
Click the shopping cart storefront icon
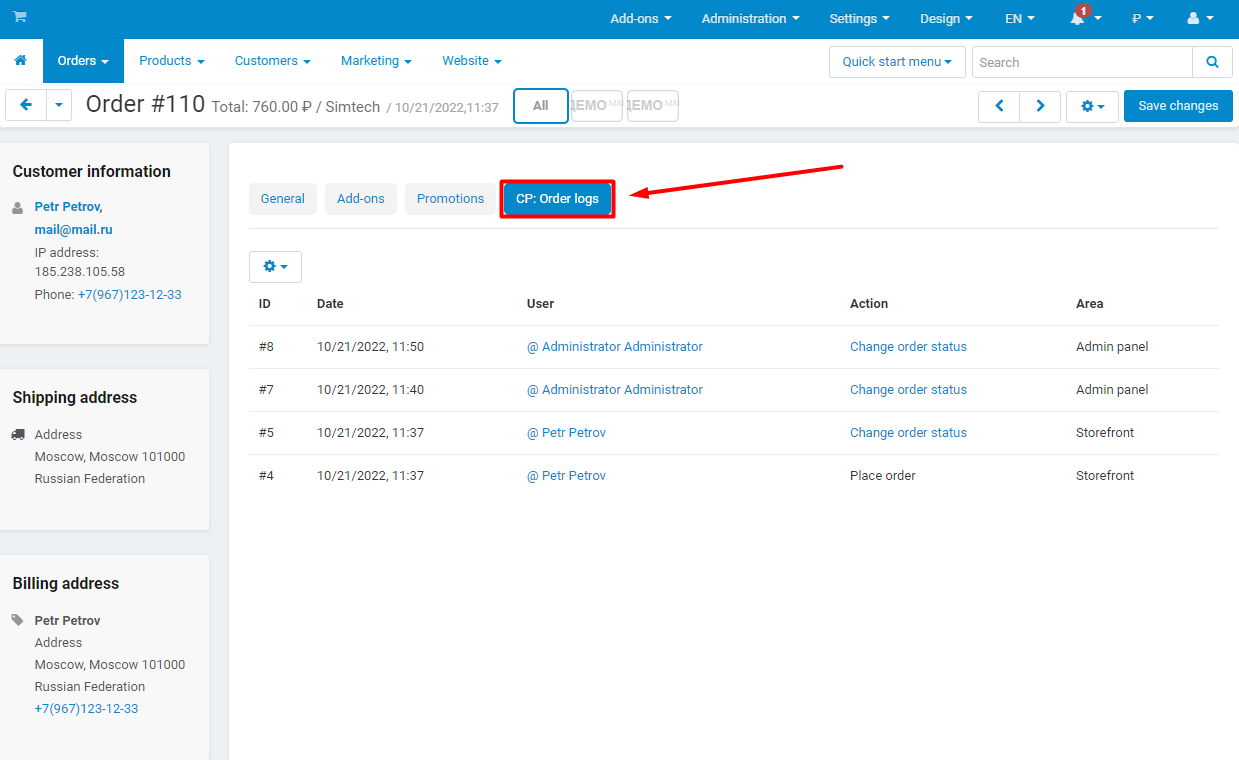[20, 18]
